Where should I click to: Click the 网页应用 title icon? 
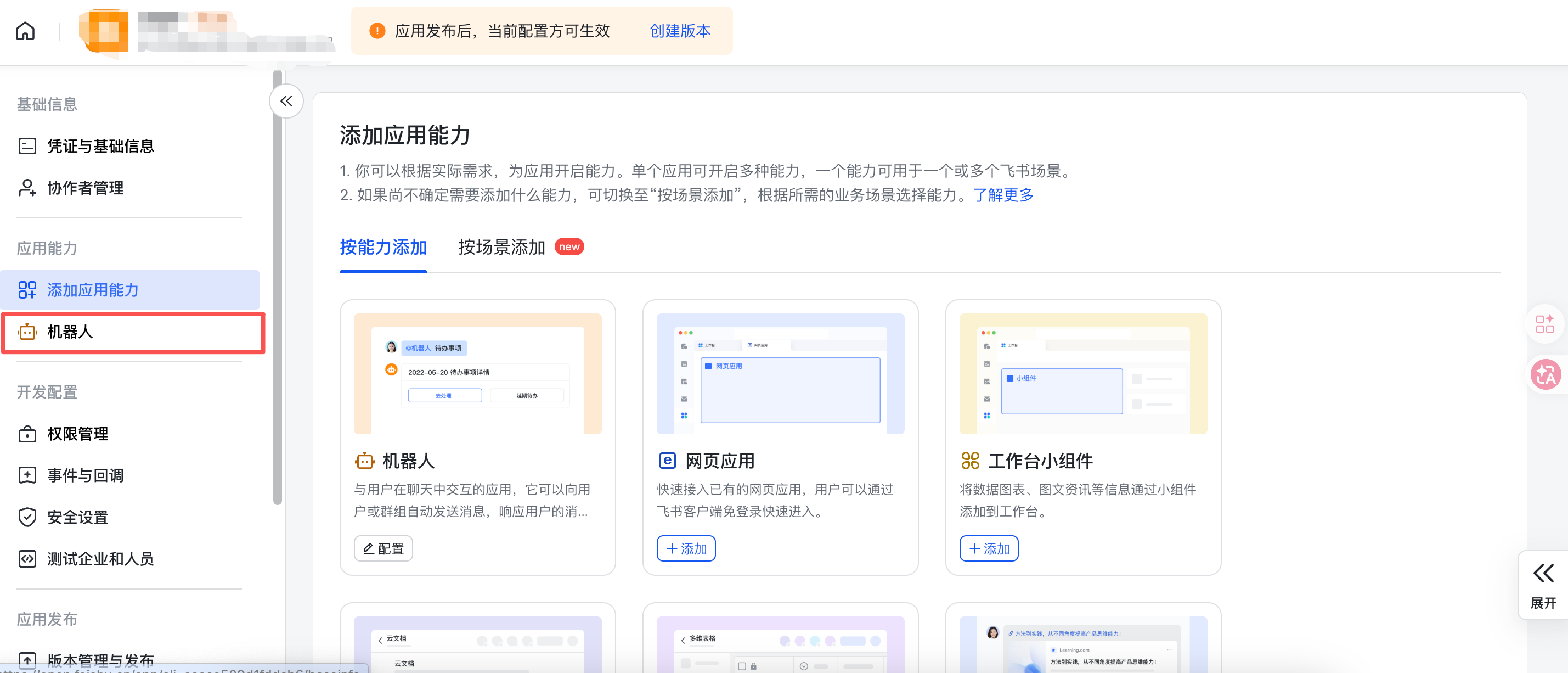[x=667, y=461]
